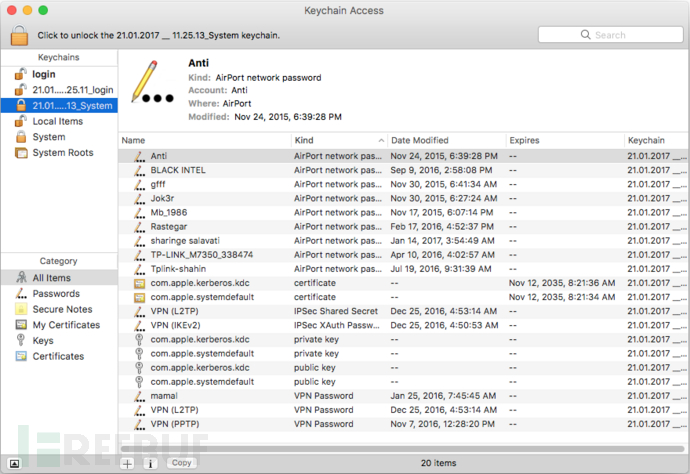690x474 pixels.
Task: Click the All Items category icon
Action: [x=21, y=277]
